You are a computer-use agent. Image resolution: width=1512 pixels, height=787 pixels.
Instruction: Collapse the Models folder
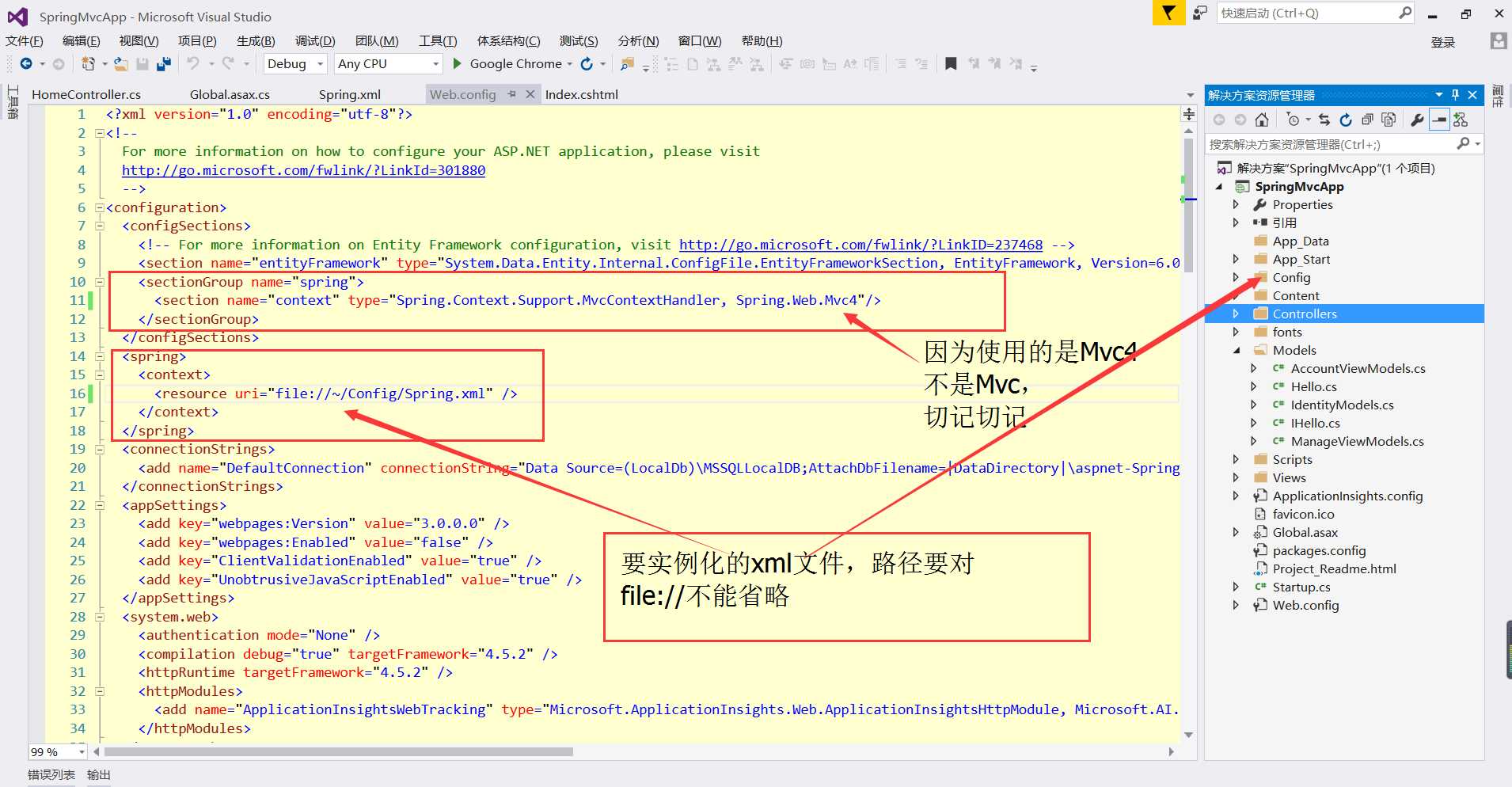(1236, 350)
